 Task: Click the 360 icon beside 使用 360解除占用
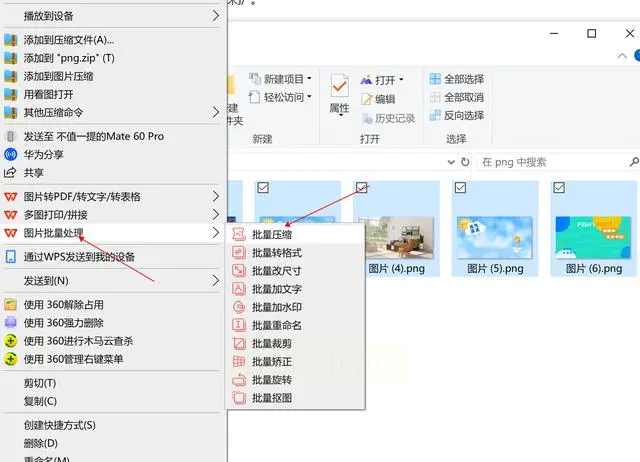pos(11,304)
